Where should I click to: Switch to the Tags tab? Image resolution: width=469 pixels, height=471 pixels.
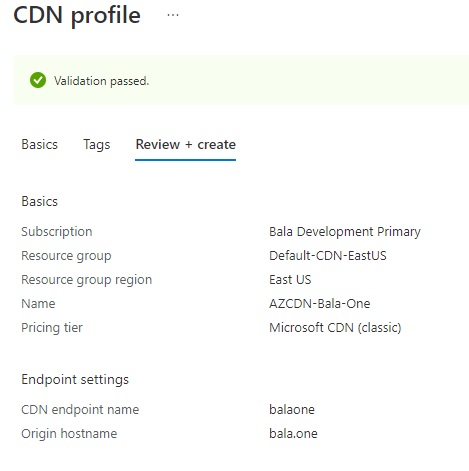[97, 145]
